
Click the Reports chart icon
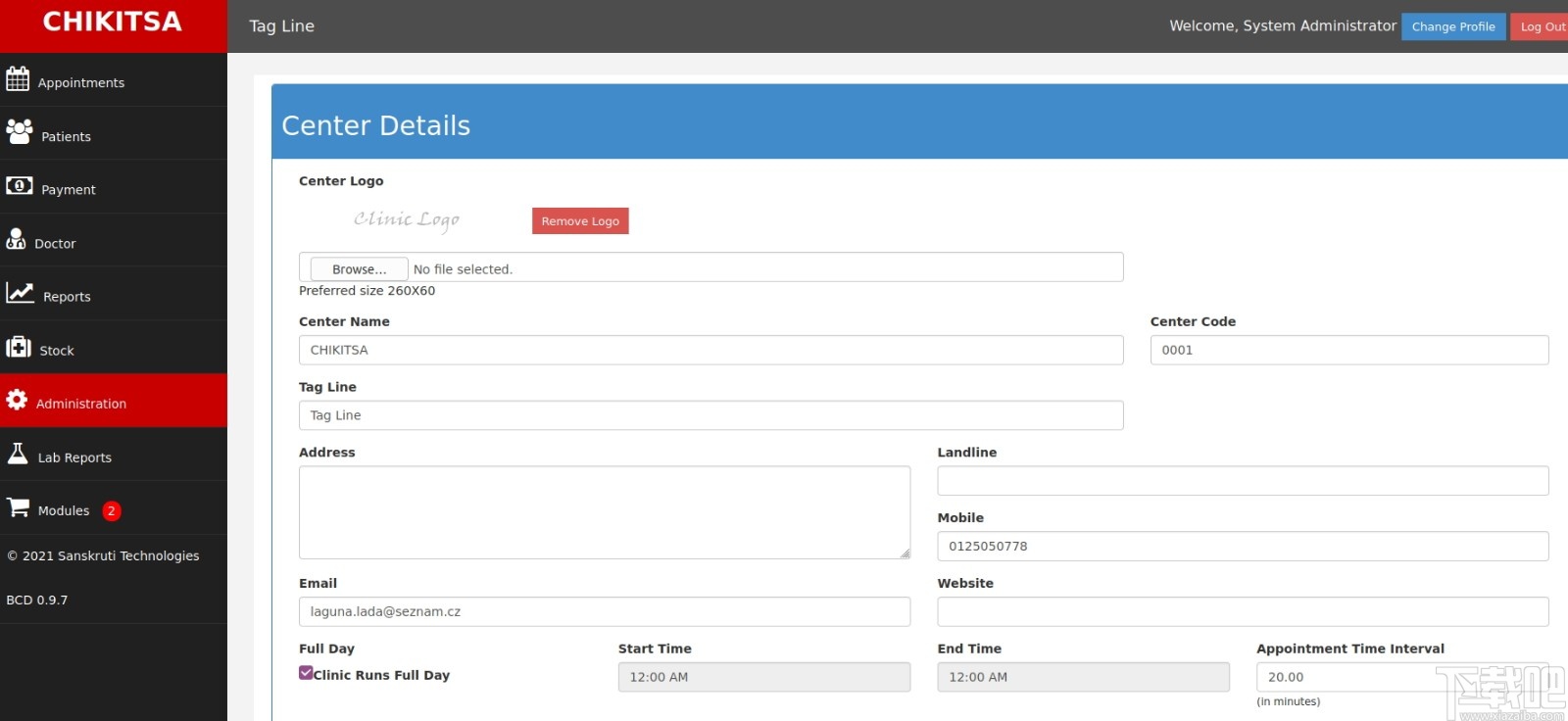[21, 292]
